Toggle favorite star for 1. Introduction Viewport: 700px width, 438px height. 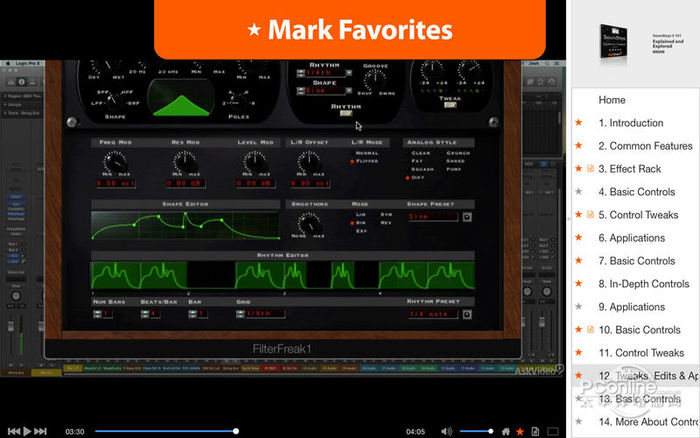pyautogui.click(x=579, y=122)
